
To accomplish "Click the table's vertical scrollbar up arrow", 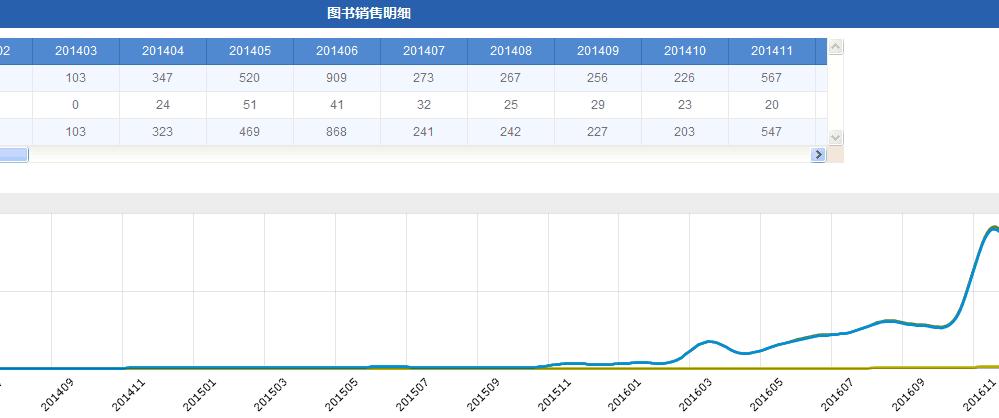I will pyautogui.click(x=836, y=47).
